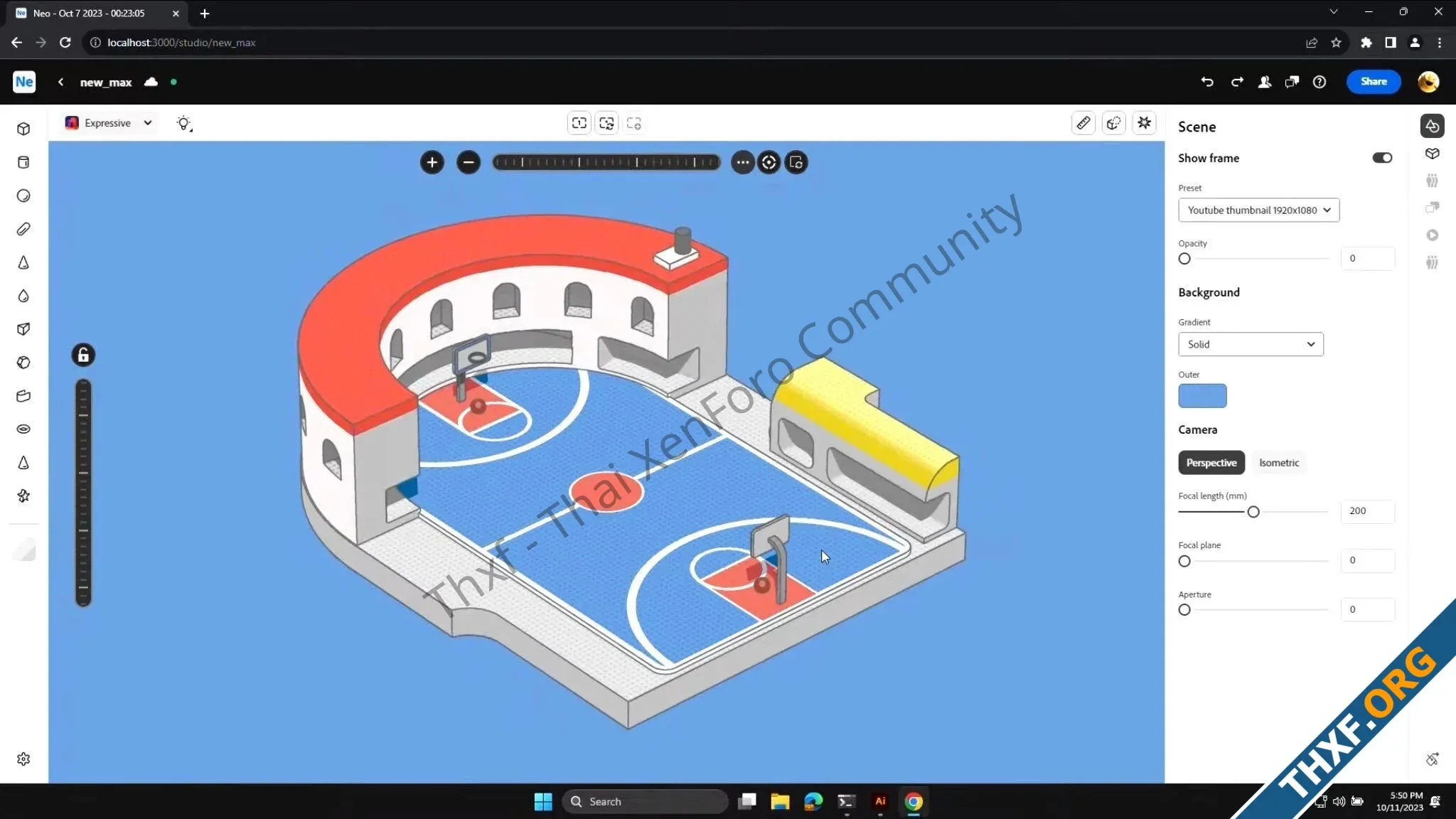Toggle the Show frame switch

1382,158
